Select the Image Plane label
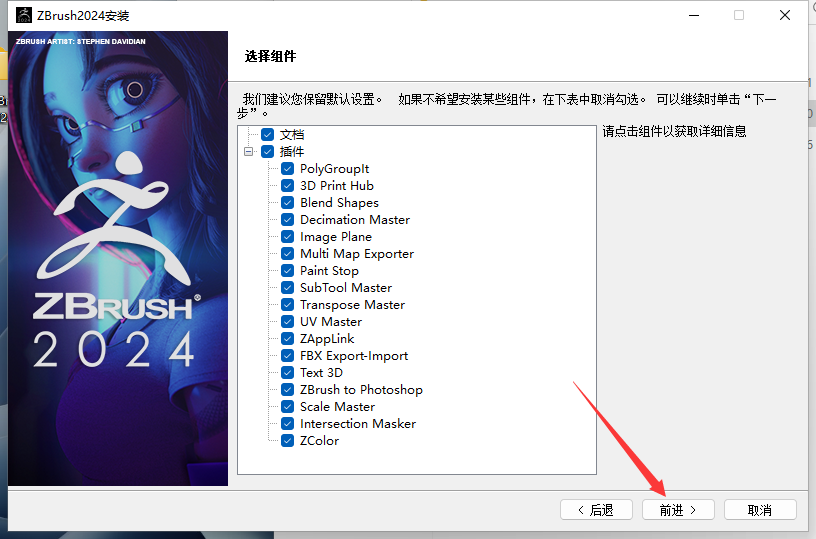The height and width of the screenshot is (539, 816). 336,237
